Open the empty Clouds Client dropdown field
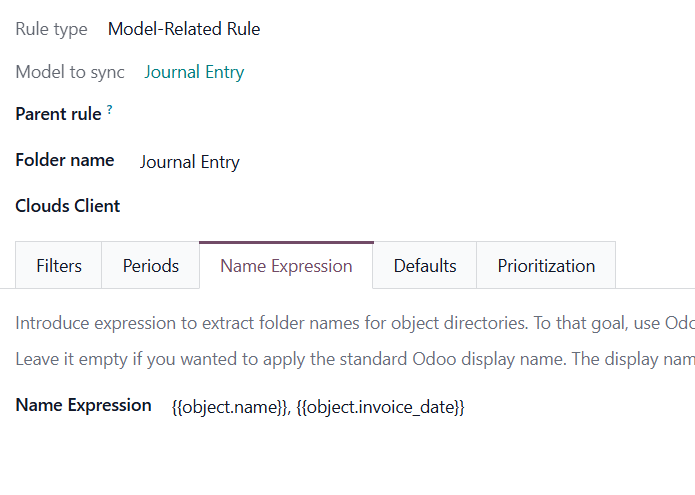The height and width of the screenshot is (495, 695). click(400, 206)
